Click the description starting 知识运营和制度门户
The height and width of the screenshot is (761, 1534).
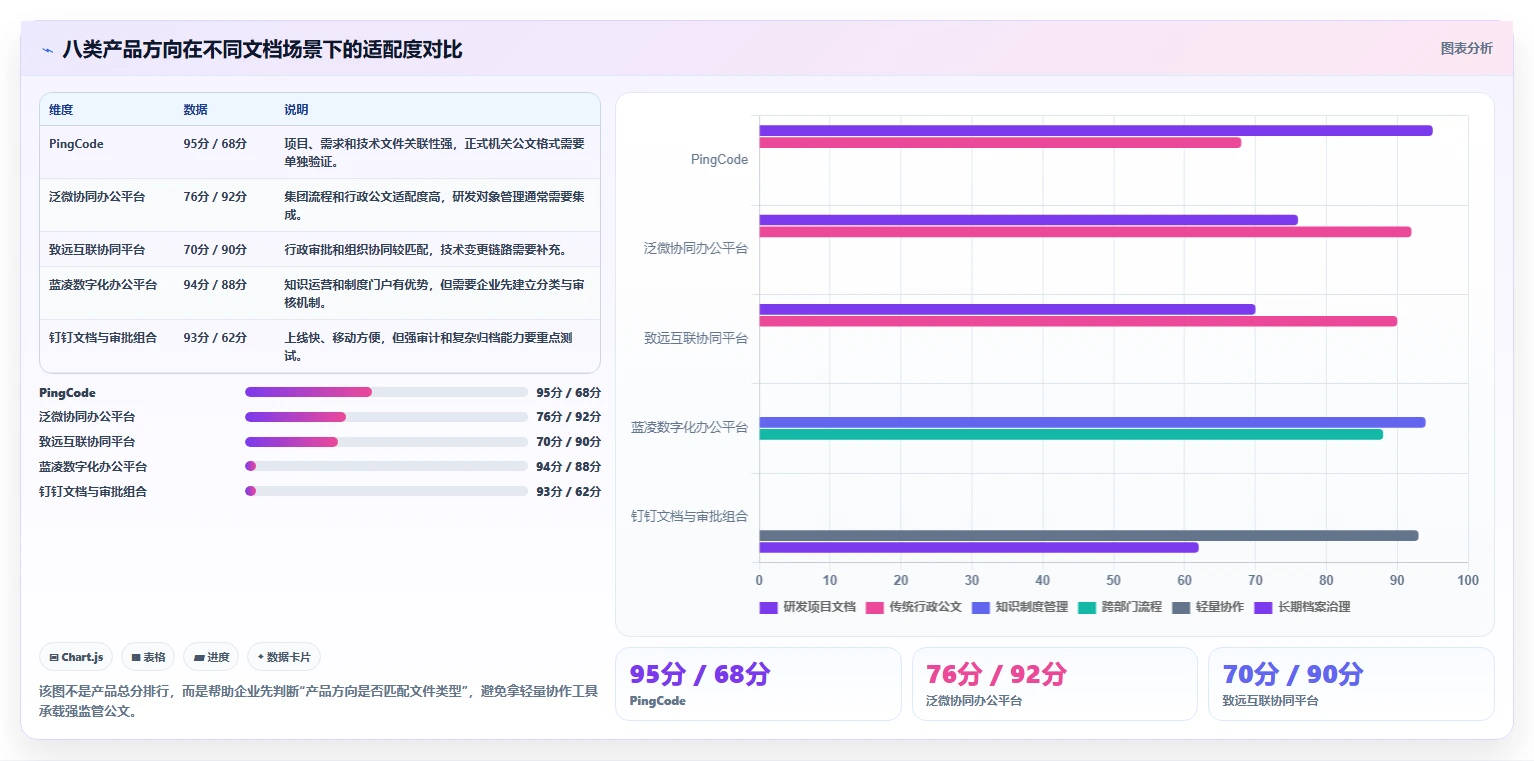point(435,293)
